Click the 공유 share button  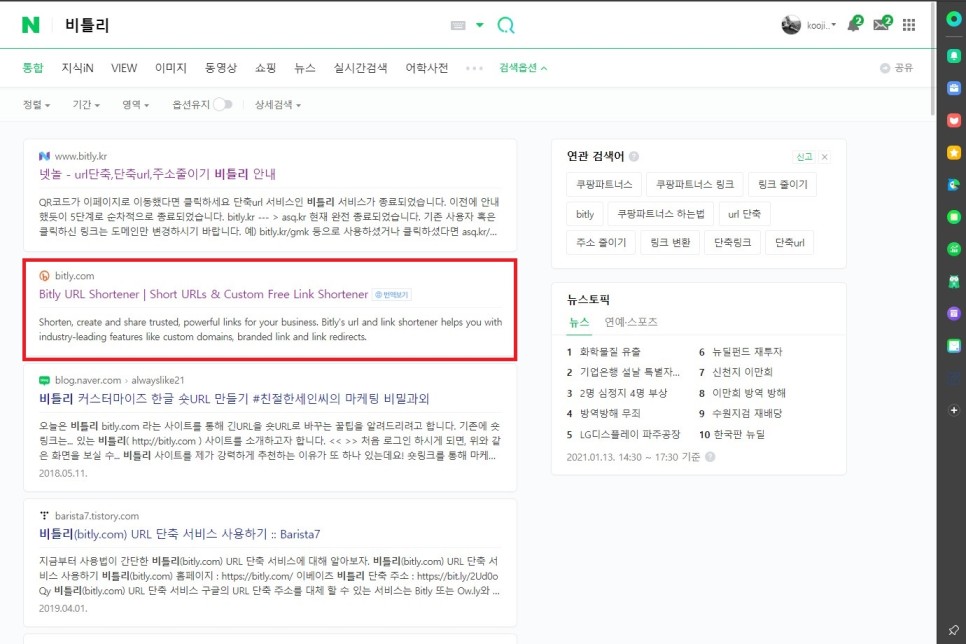pyautogui.click(x=896, y=68)
